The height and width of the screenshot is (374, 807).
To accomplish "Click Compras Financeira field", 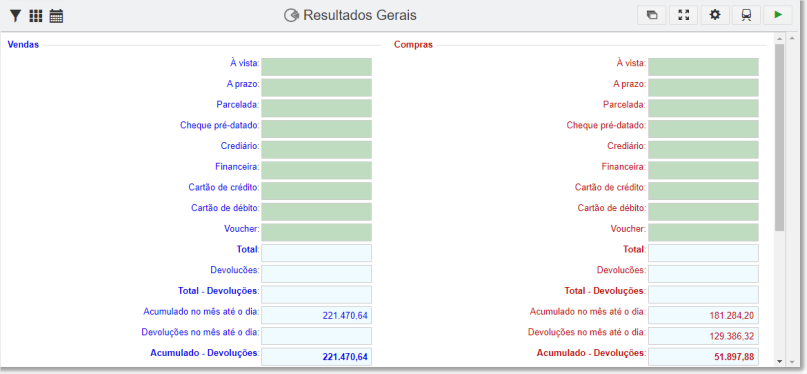I will tap(703, 170).
